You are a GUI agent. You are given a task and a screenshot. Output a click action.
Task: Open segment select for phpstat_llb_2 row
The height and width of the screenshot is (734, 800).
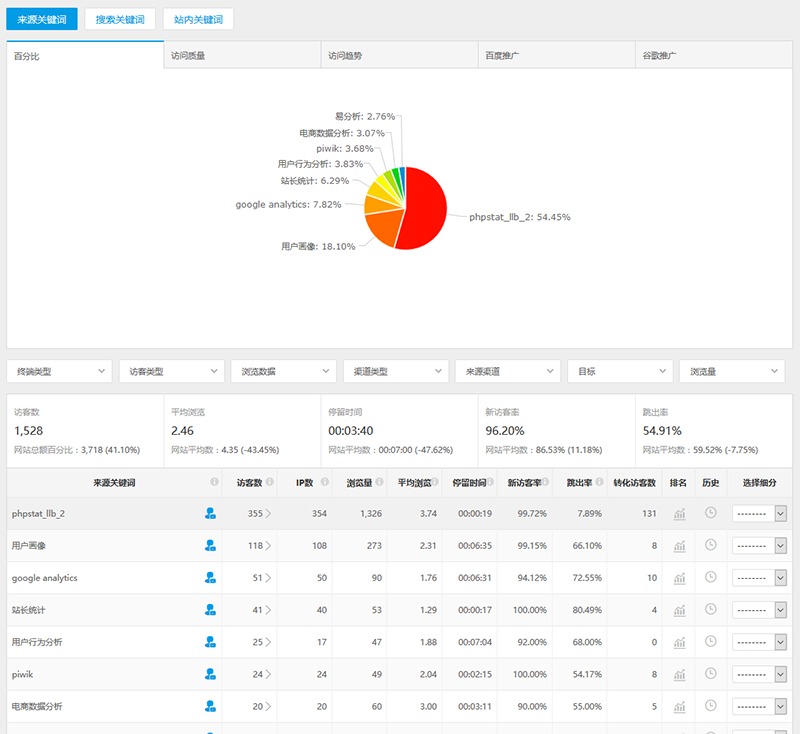point(759,514)
